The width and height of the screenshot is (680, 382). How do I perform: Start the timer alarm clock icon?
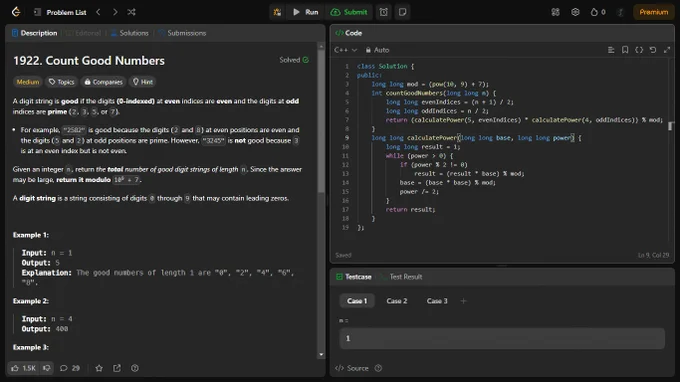click(x=384, y=12)
